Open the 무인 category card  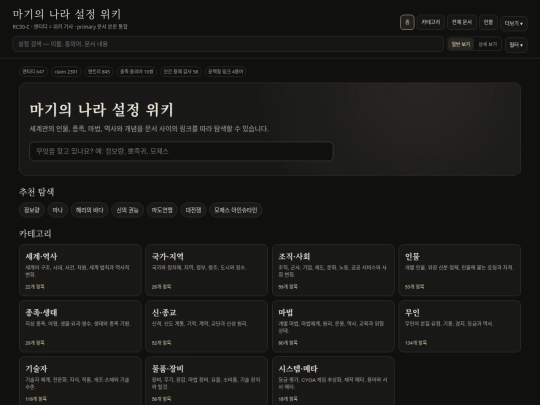pyautogui.click(x=459, y=326)
